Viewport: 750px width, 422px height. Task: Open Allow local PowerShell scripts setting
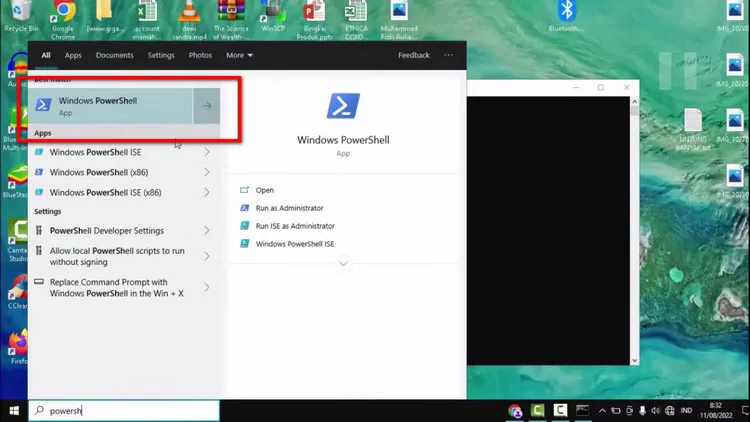pos(117,256)
